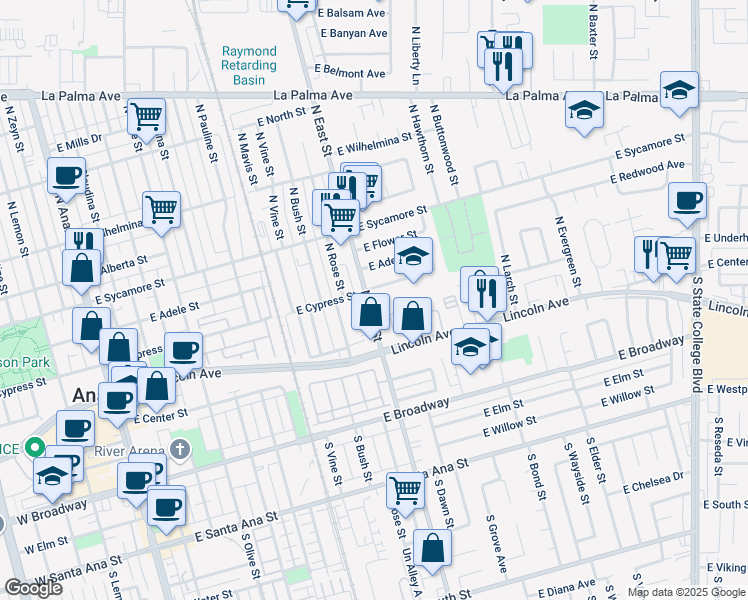Click the graduation cap marker near E Adele St east
The width and height of the screenshot is (748, 600).
[414, 257]
